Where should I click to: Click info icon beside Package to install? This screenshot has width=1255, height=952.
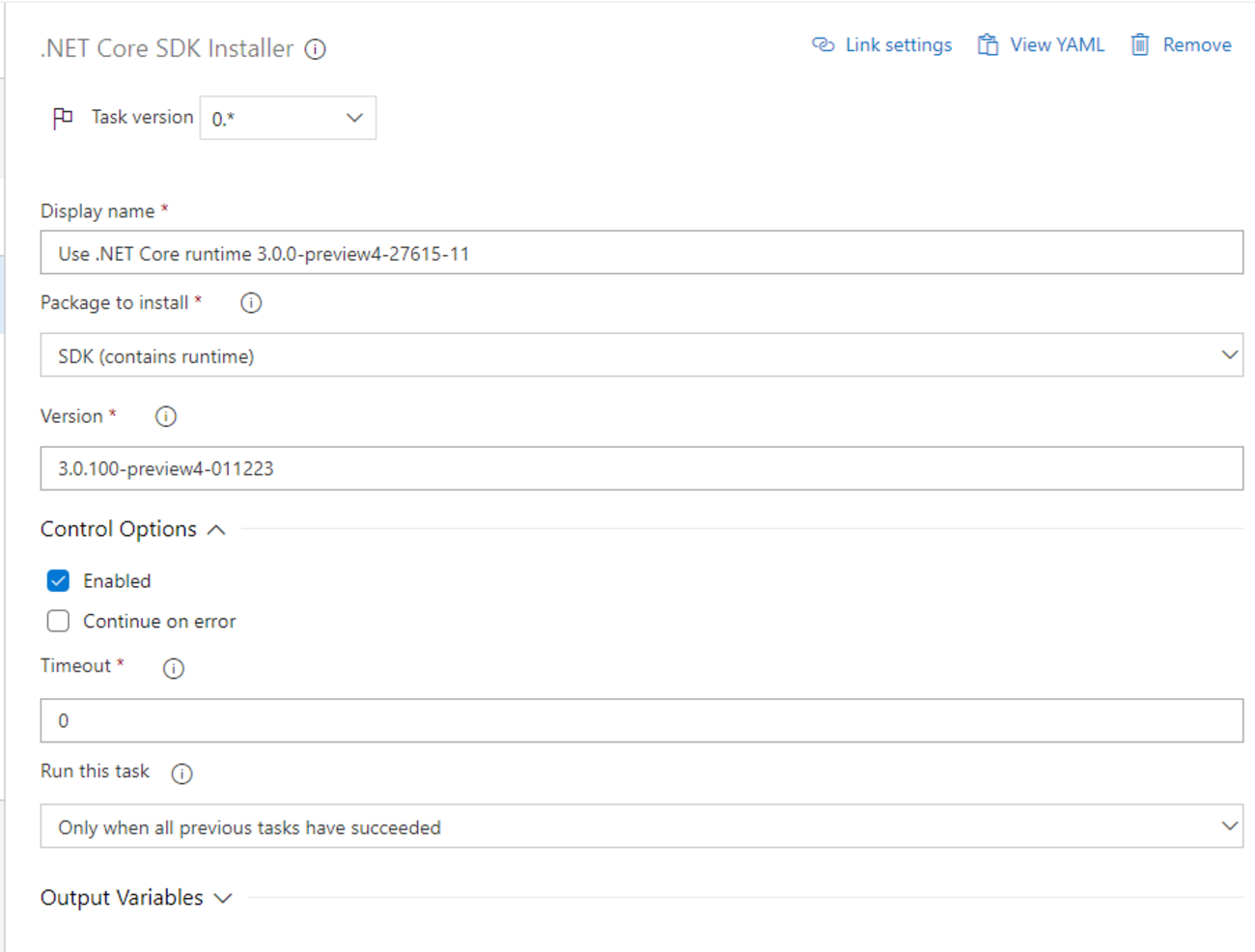251,303
